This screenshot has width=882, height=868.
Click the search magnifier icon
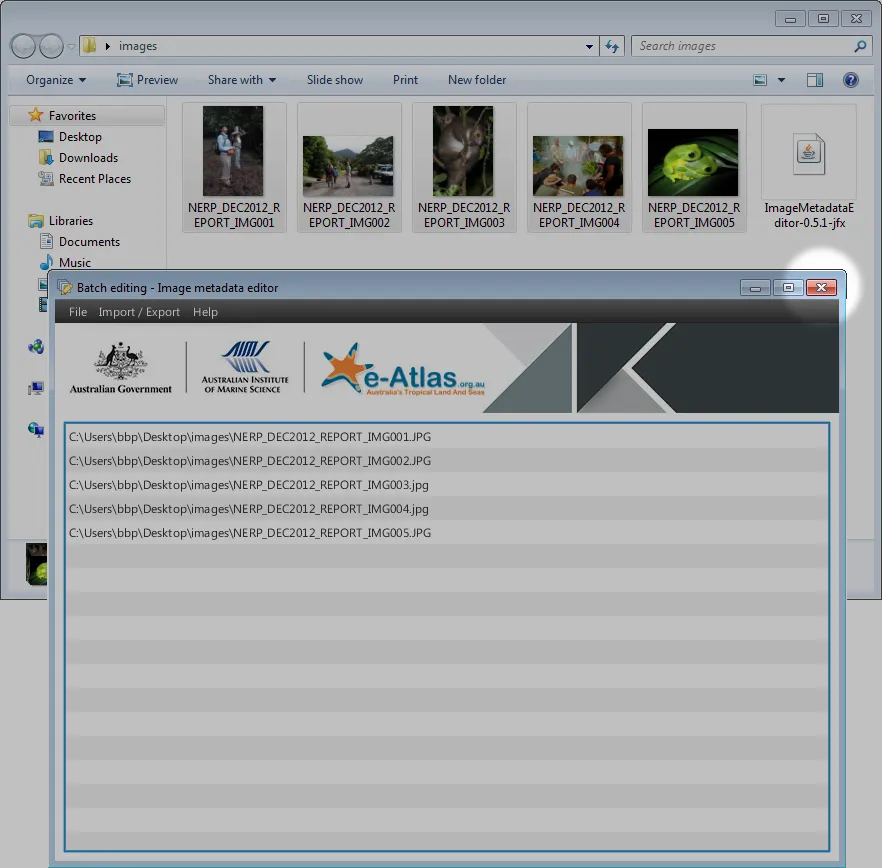point(860,46)
